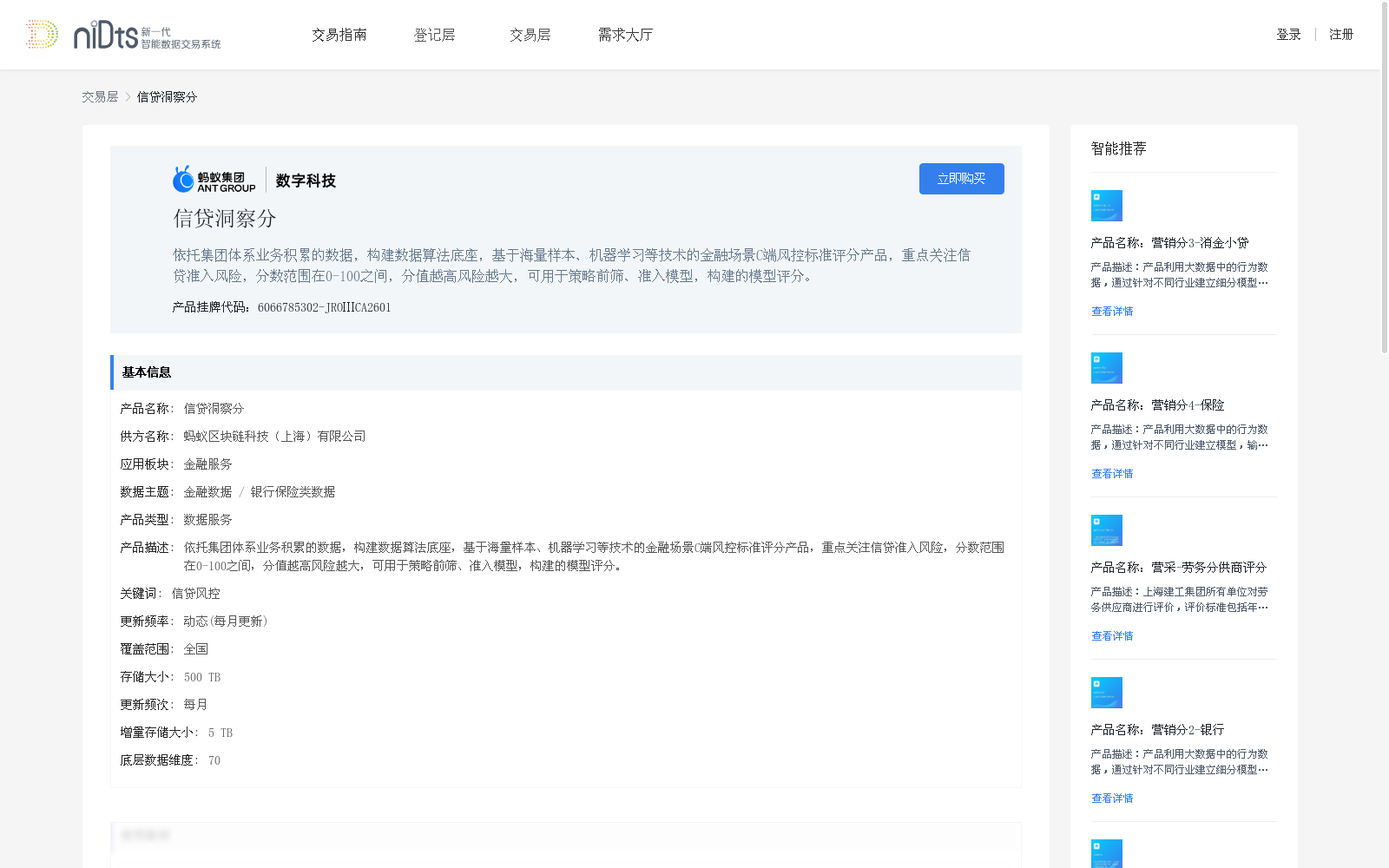Click the 立即购买 button

(x=962, y=179)
